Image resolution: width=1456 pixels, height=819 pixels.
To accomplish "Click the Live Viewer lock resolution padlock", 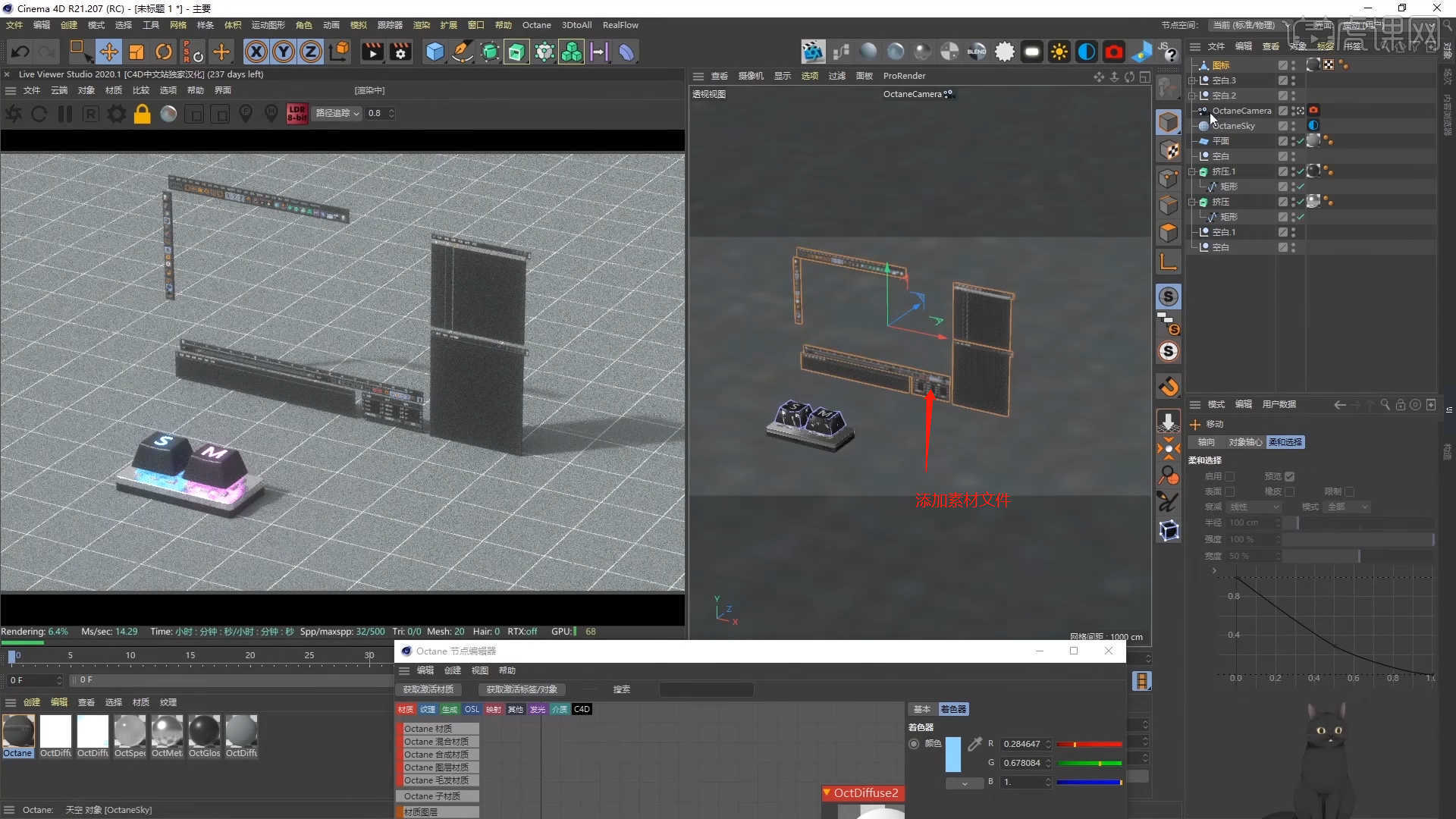I will tap(142, 114).
